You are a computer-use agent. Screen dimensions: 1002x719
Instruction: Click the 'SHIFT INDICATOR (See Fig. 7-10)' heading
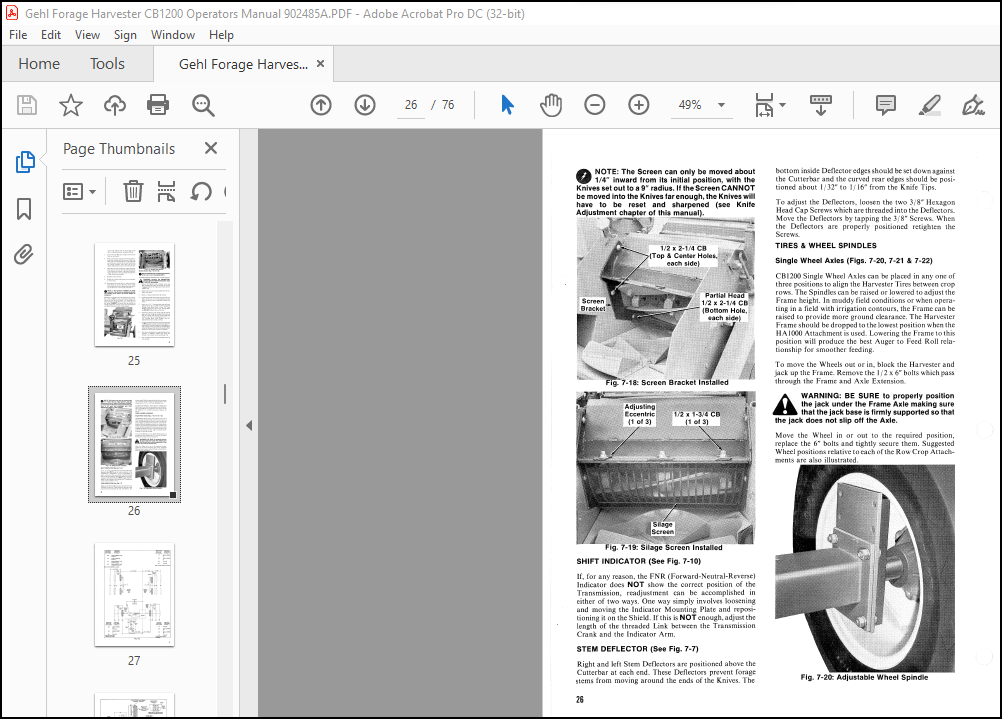(x=638, y=561)
